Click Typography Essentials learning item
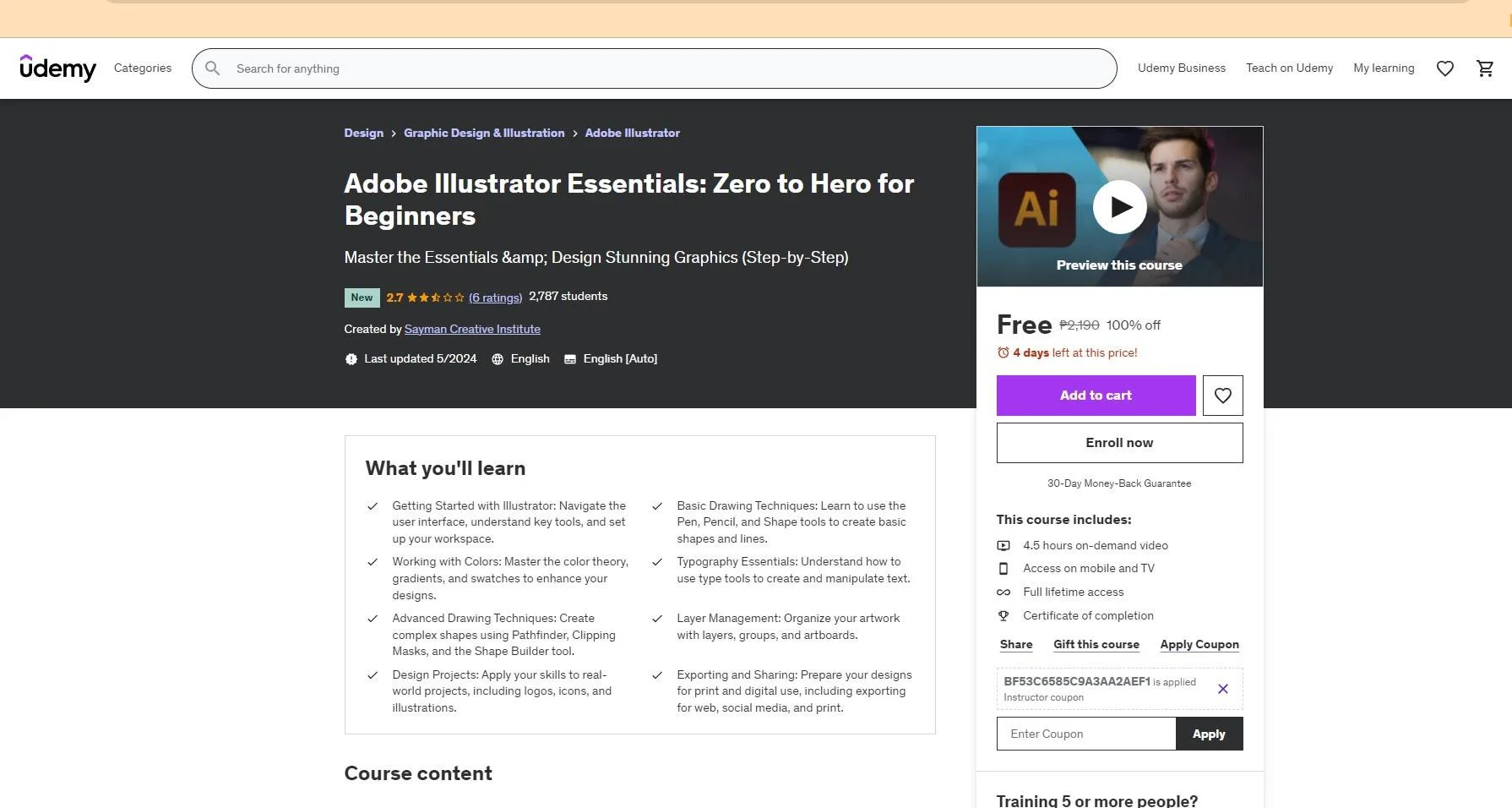1512x808 pixels. (793, 571)
